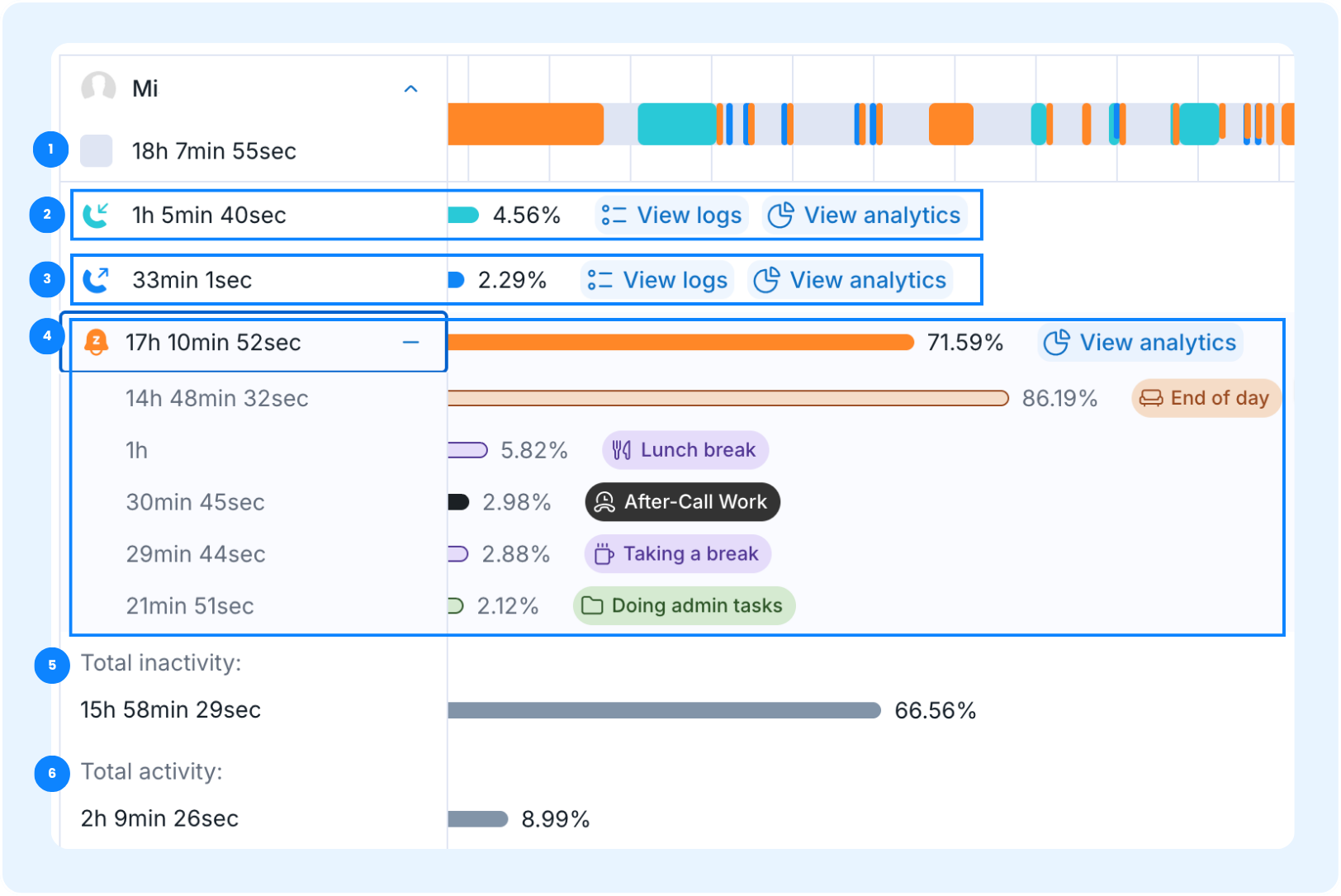Click the Doing admin tasks tag
1341x896 pixels.
685,606
